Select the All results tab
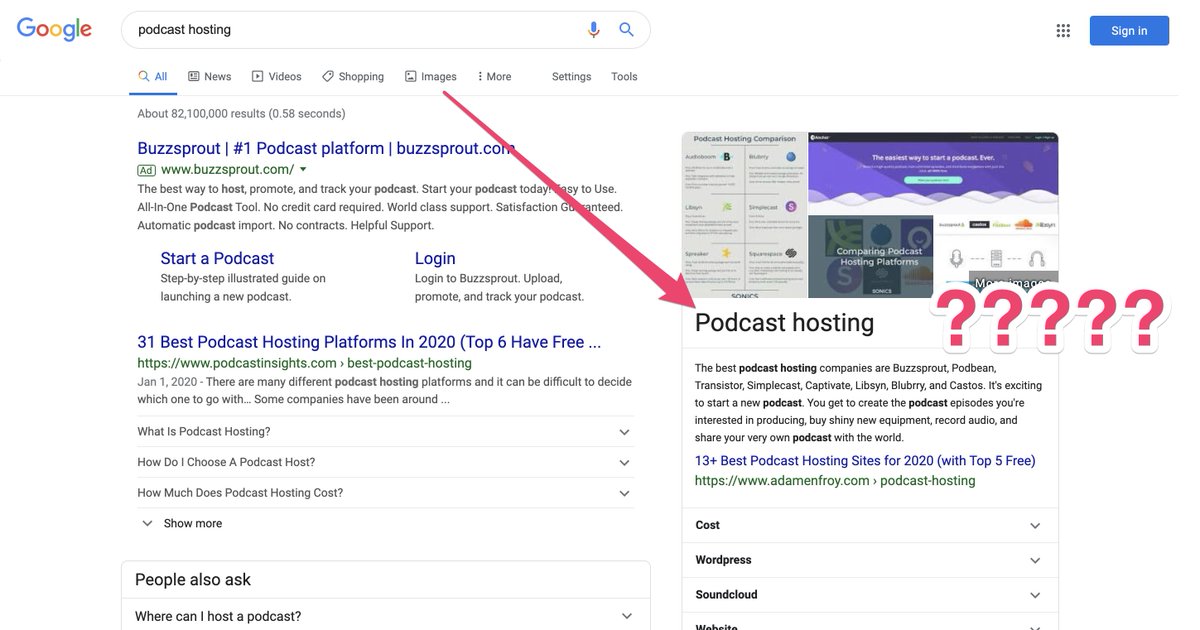 point(153,76)
